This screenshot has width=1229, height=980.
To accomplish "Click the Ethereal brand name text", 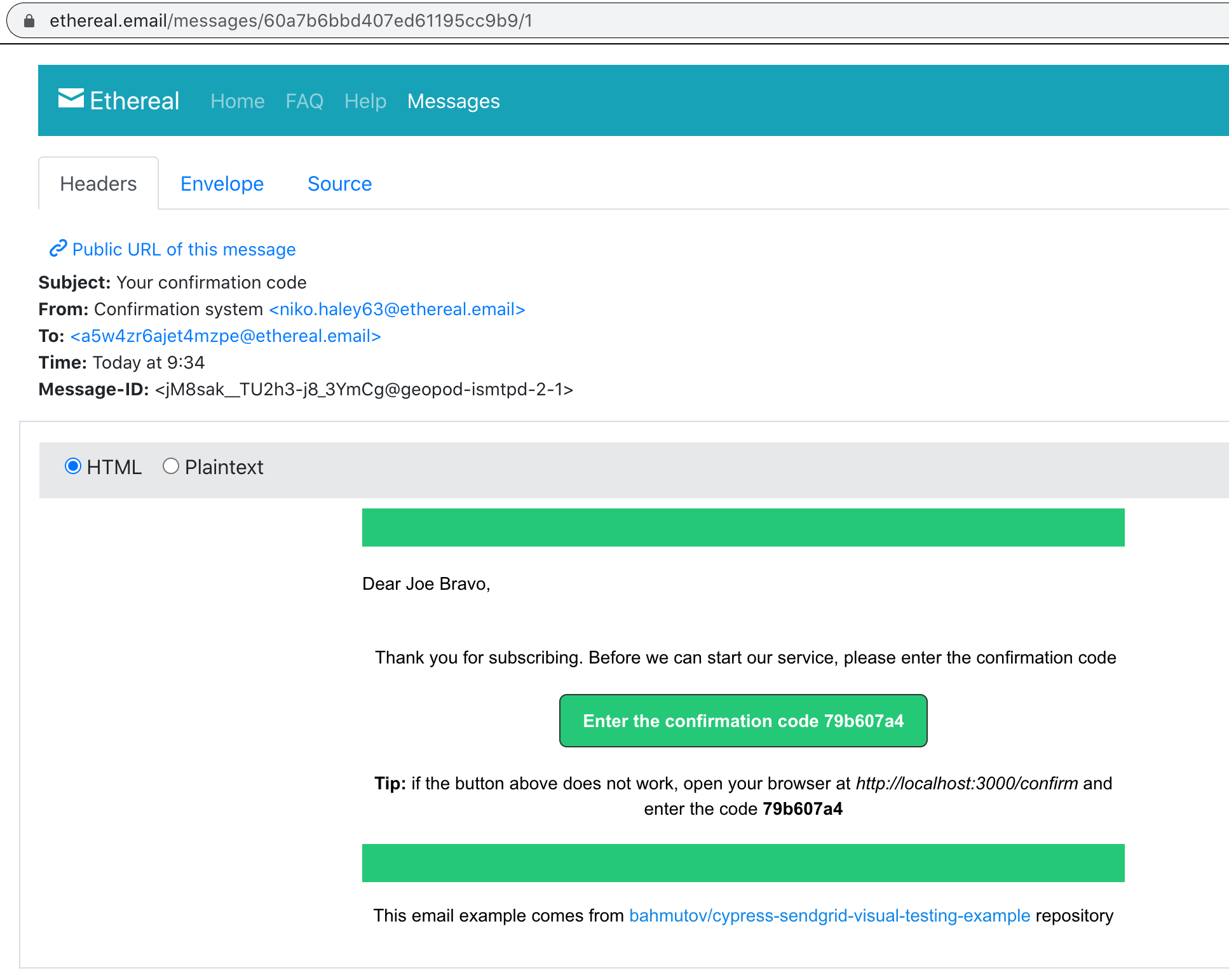I will [135, 101].
